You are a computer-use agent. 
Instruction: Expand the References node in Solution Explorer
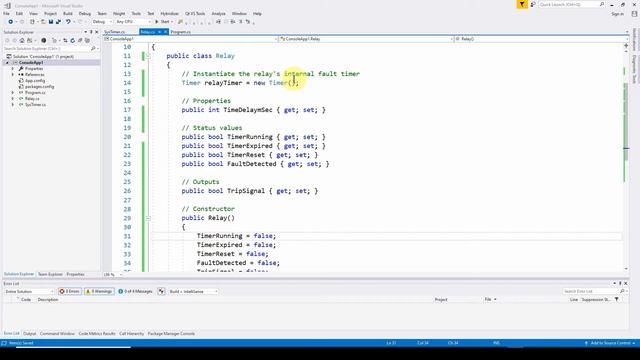coord(13,75)
